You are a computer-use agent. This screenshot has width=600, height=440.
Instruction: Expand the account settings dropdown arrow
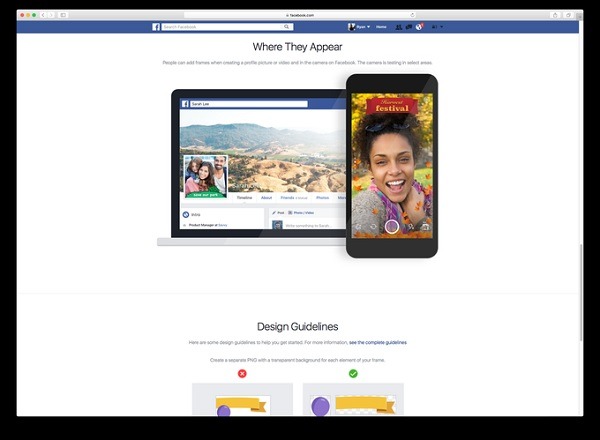pyautogui.click(x=442, y=27)
